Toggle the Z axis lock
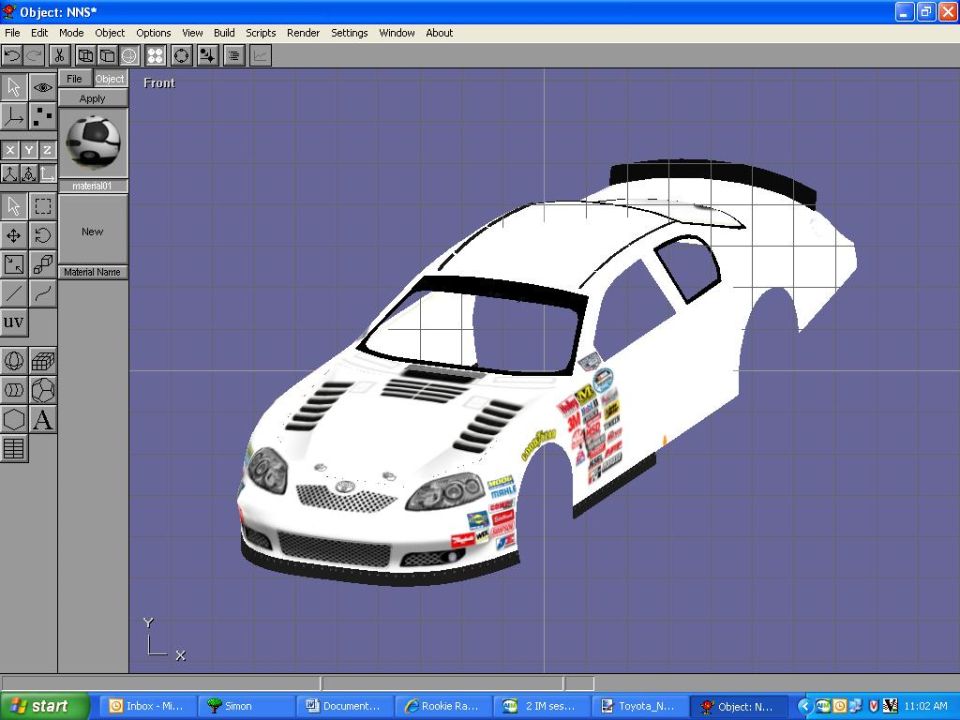 point(48,150)
